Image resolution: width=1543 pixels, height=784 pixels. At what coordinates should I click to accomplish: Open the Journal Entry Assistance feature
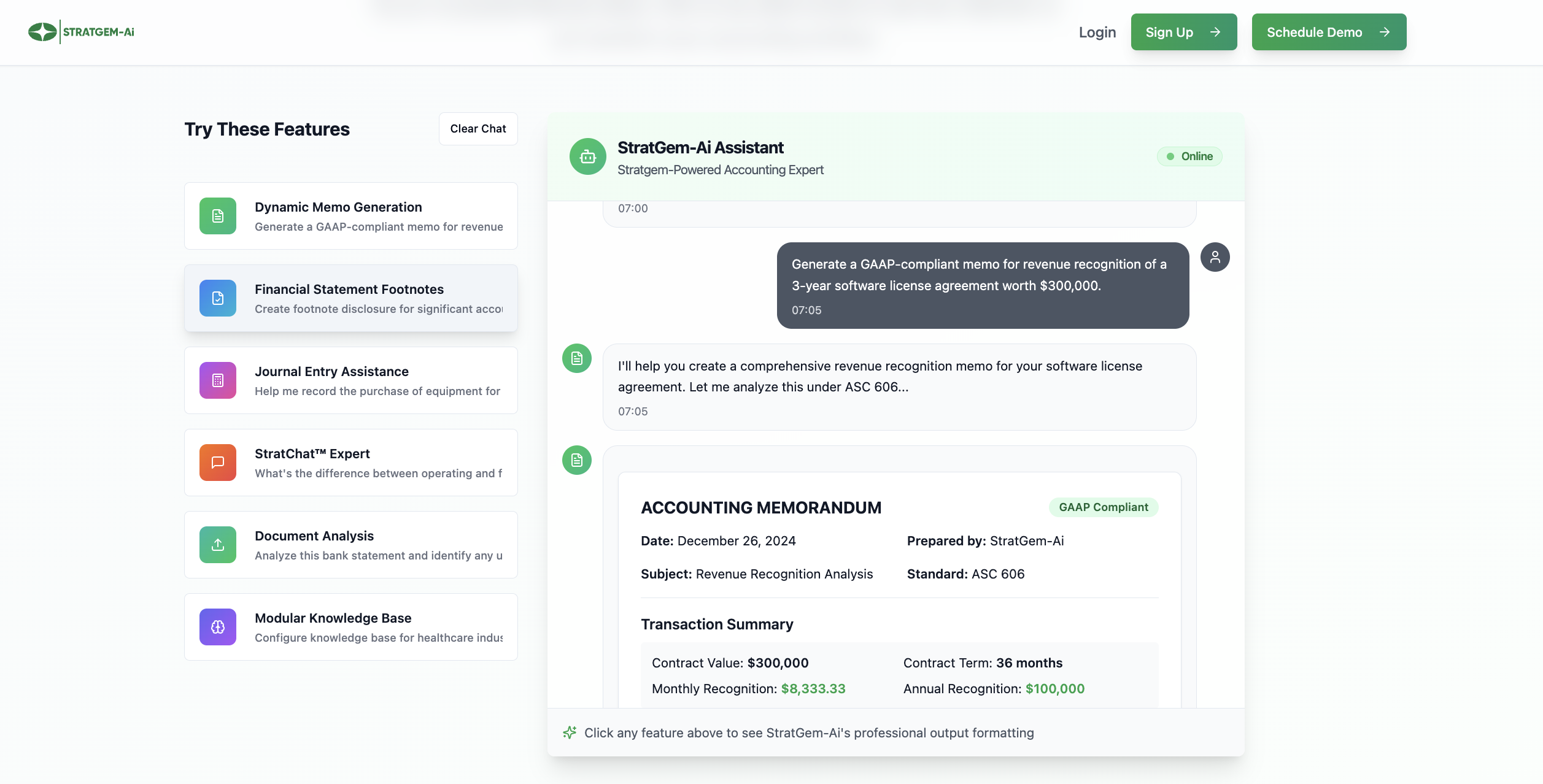coord(350,380)
